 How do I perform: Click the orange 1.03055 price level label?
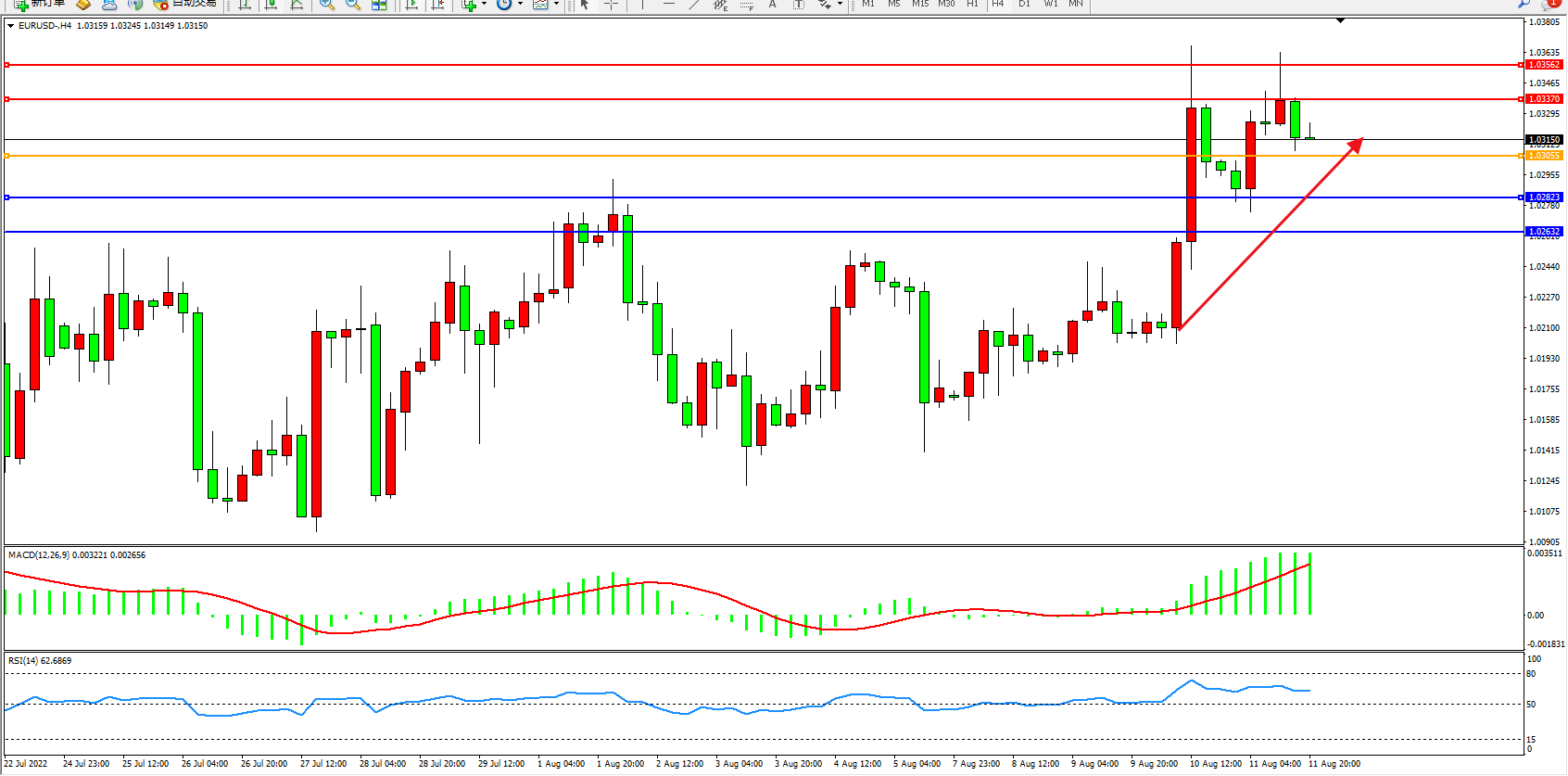click(1544, 156)
